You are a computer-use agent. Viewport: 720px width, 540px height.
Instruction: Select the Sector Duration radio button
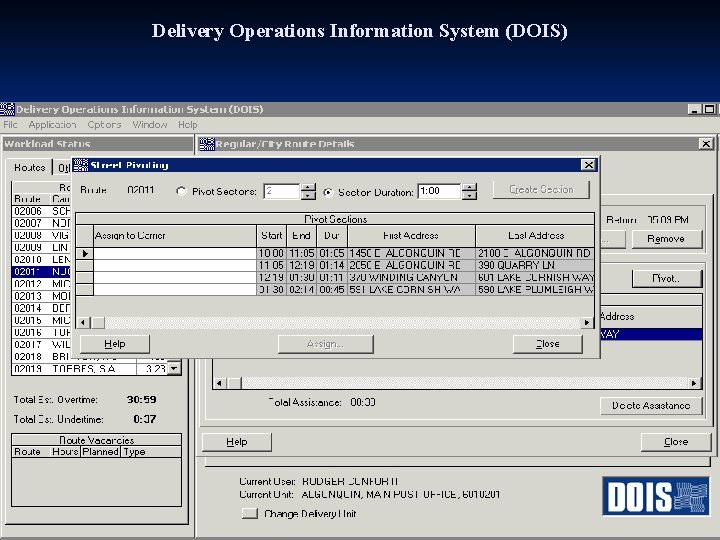coord(328,192)
